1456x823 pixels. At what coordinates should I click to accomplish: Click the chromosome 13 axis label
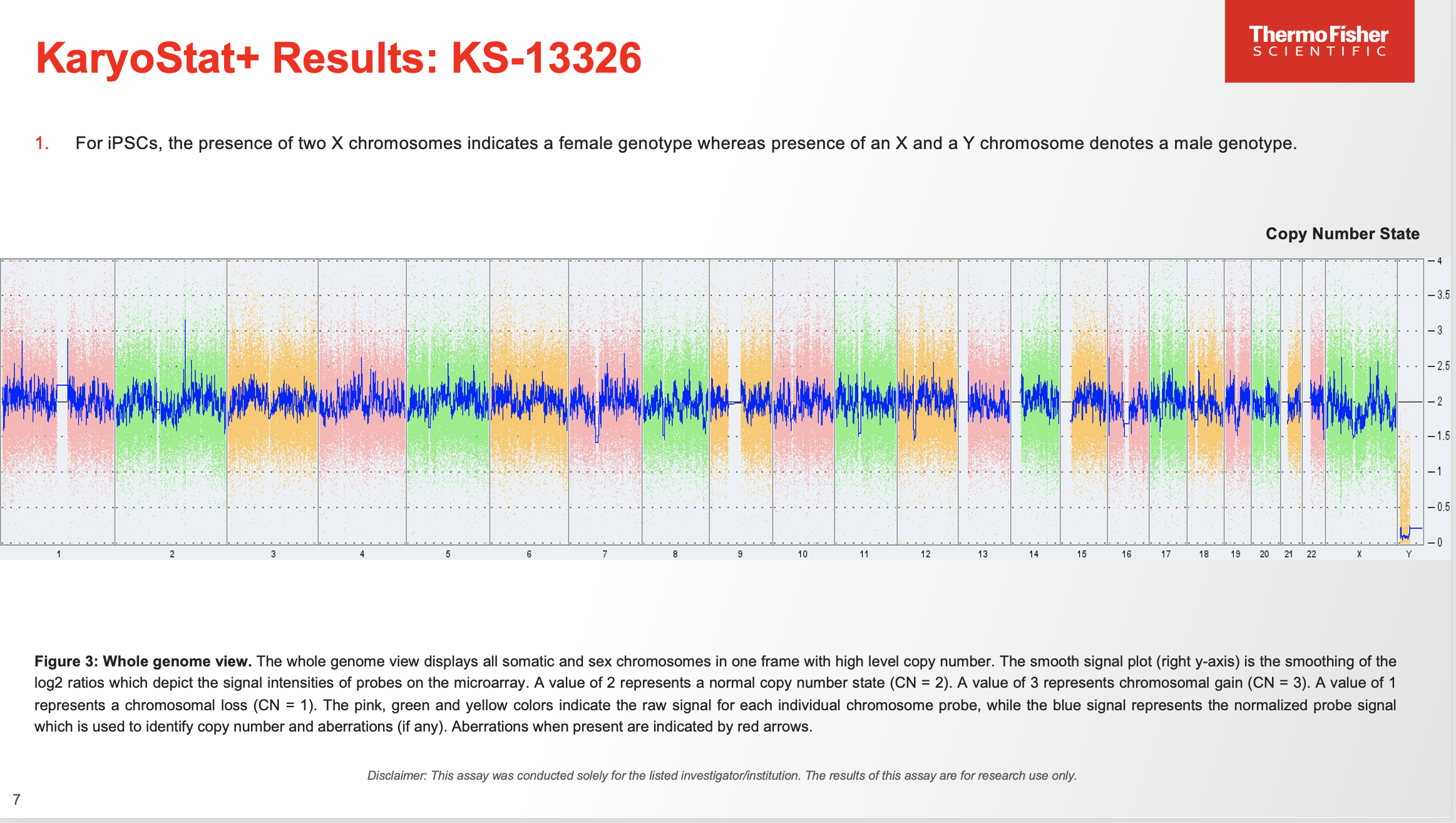(983, 554)
